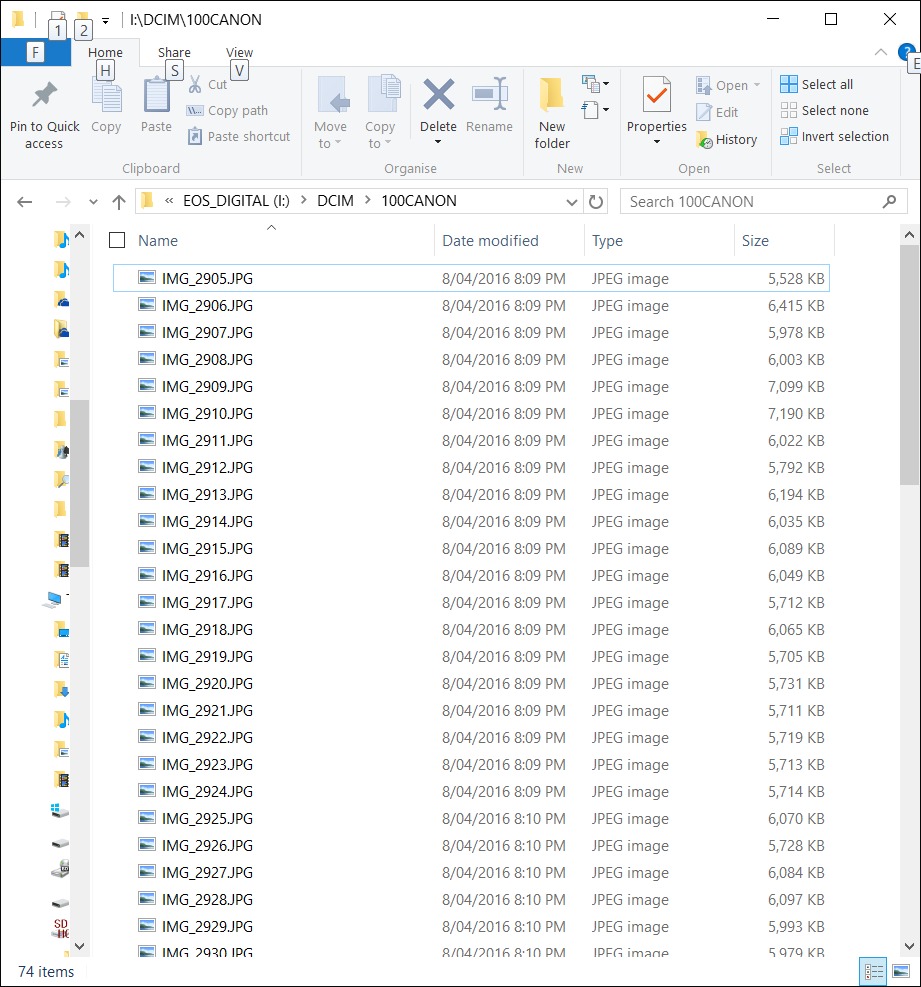Click the SD card drive icon in navigation pane
Screen dimensions: 921x987
(x=60, y=928)
